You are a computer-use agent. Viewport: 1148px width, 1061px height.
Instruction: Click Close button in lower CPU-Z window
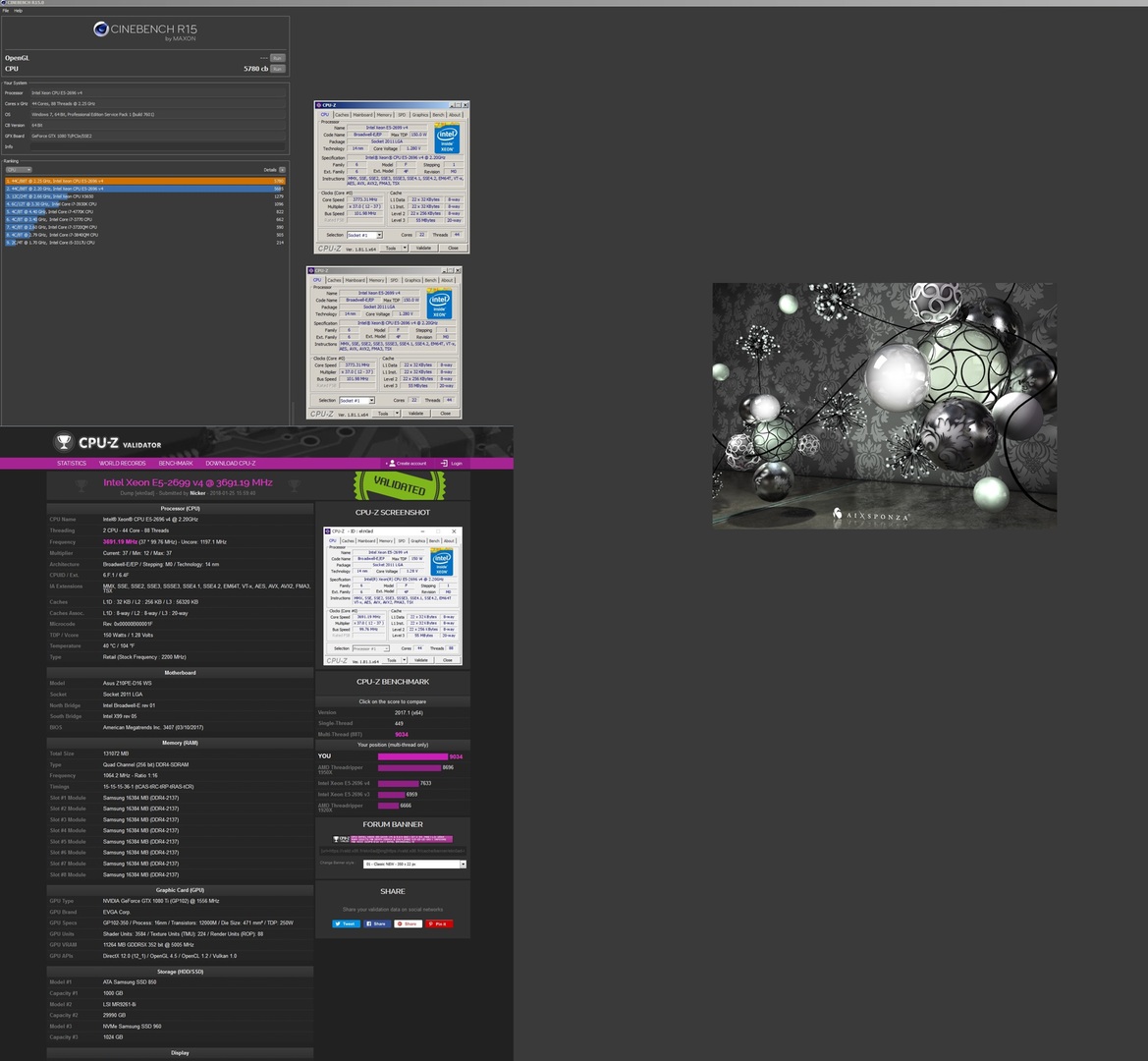[446, 414]
